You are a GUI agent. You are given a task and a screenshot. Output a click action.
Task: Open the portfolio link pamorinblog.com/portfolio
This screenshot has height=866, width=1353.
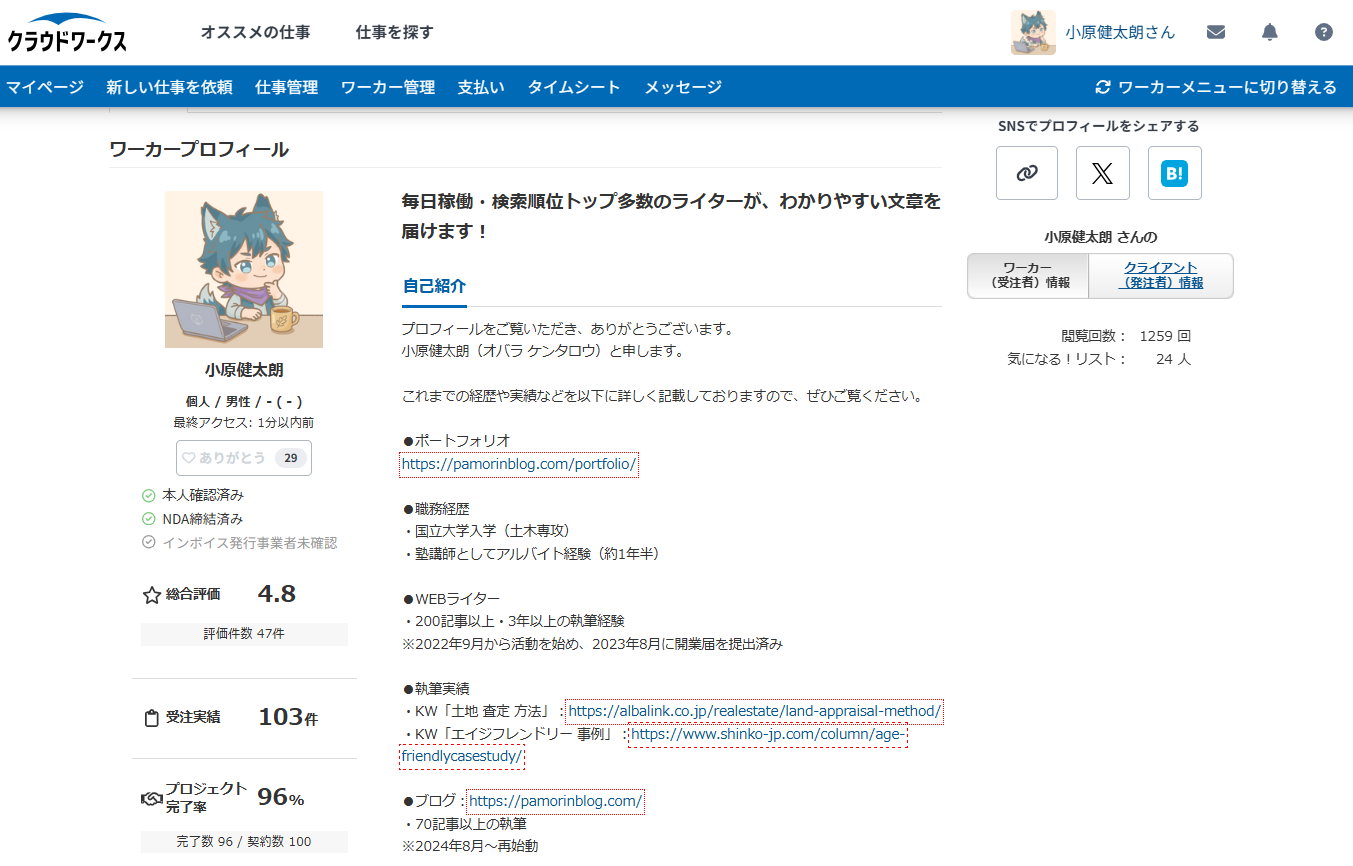[518, 463]
